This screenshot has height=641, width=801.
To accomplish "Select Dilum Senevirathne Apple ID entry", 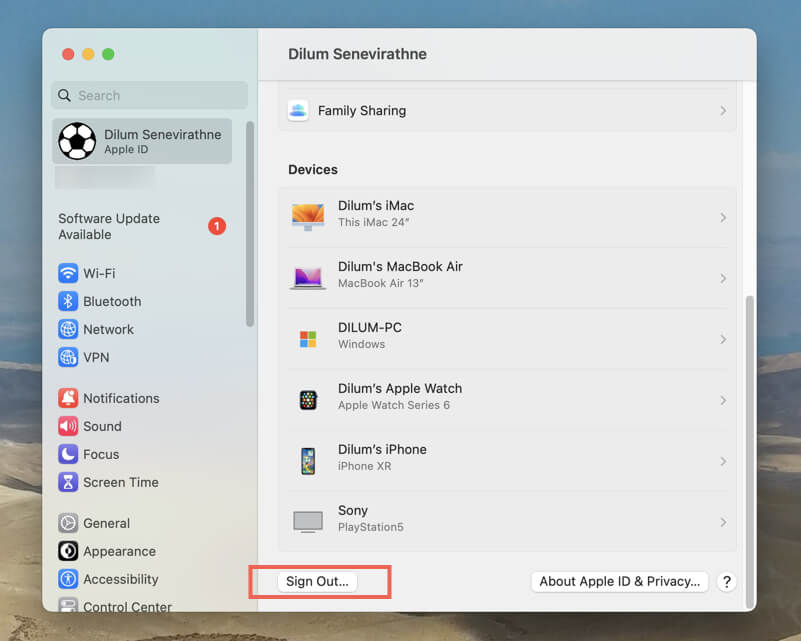I will coord(142,141).
